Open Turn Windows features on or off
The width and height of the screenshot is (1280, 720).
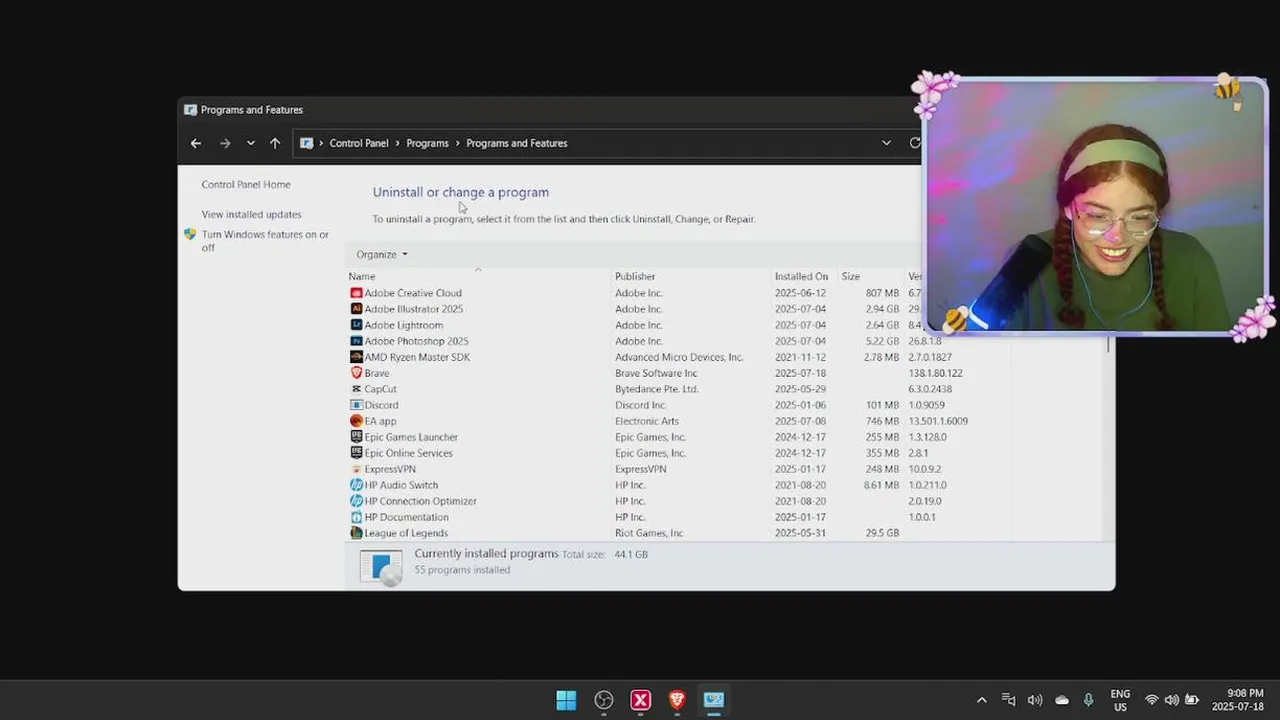click(265, 241)
